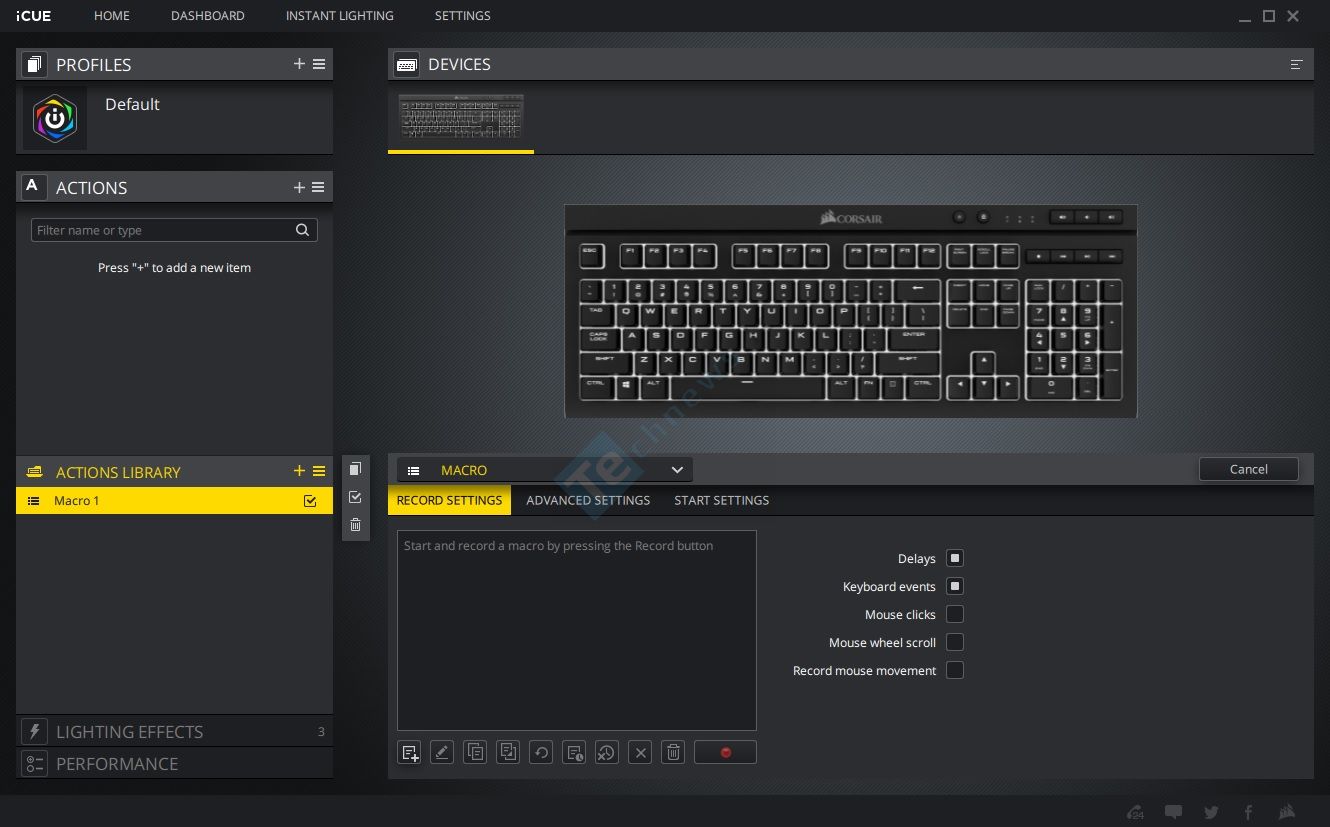Click the copy events icon under macro box

pos(476,753)
